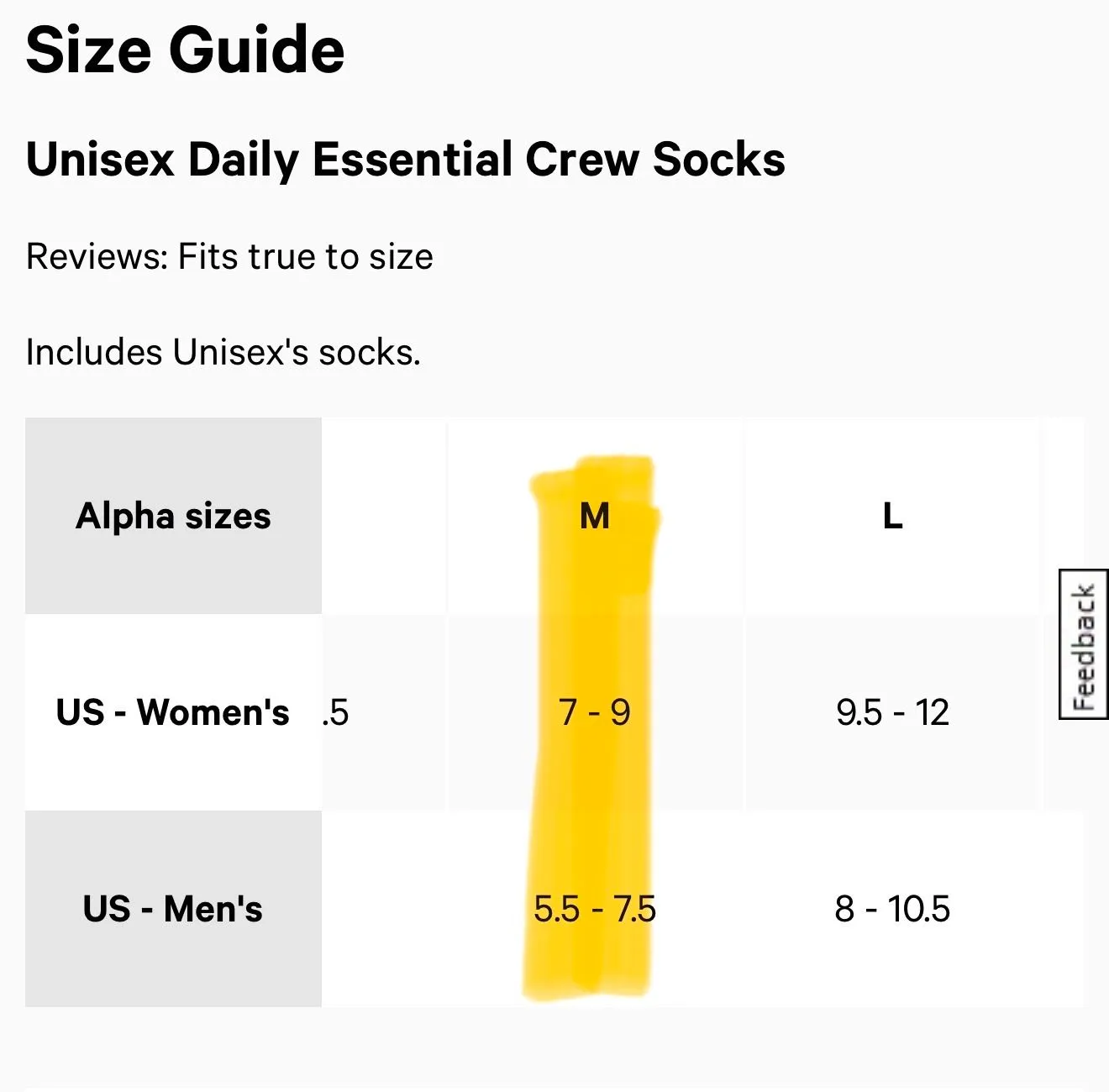The width and height of the screenshot is (1109, 1092).
Task: Click the yellow highlight below 5.5 - 7.5
Action: pos(587,964)
